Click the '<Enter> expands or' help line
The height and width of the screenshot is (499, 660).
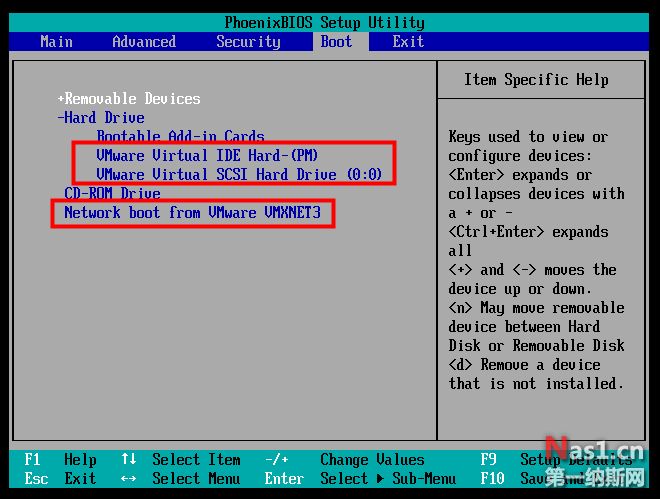pyautogui.click(x=520, y=175)
